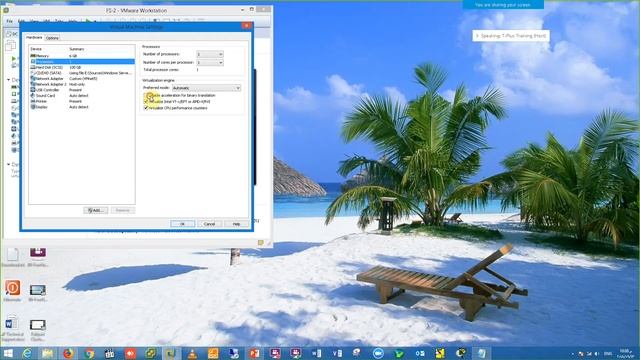
Task: Open the Zoom app in the taskbar
Action: click(x=378, y=353)
